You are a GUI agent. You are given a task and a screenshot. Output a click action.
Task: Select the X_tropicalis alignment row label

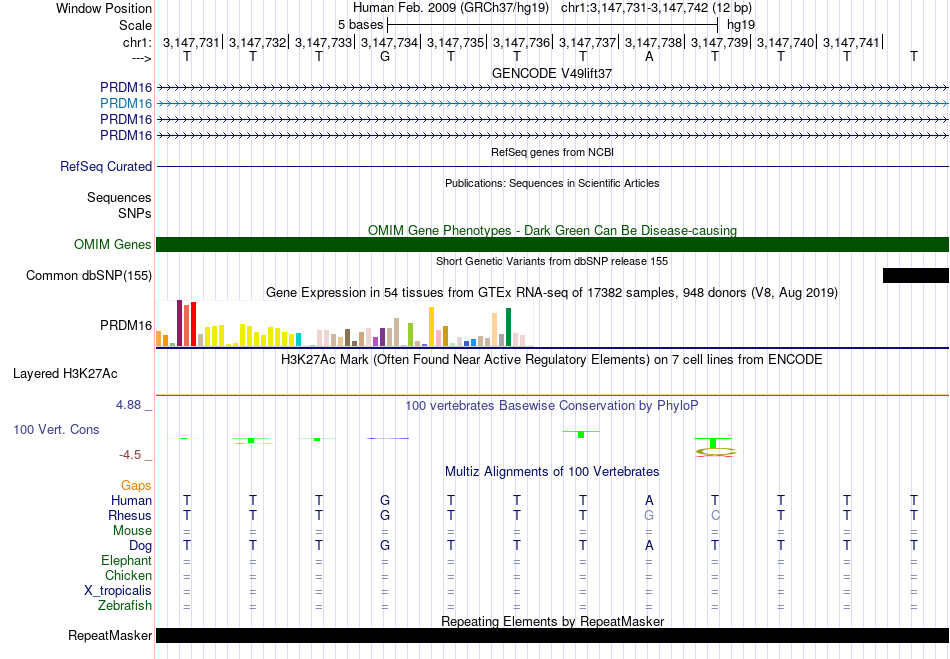pos(118,590)
